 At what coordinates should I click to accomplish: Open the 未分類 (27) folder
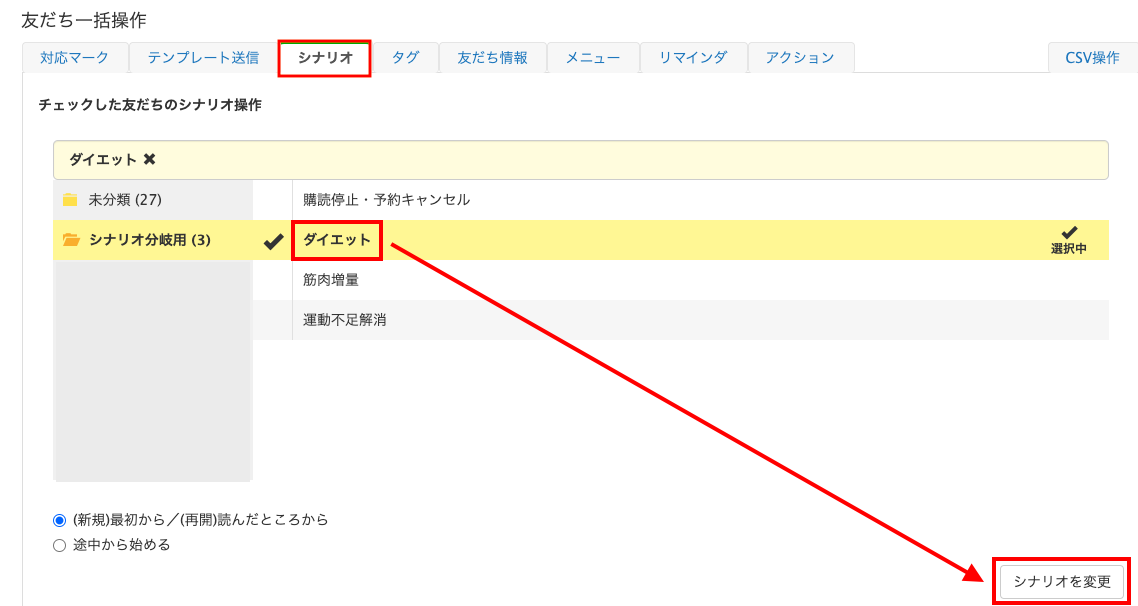click(x=124, y=200)
